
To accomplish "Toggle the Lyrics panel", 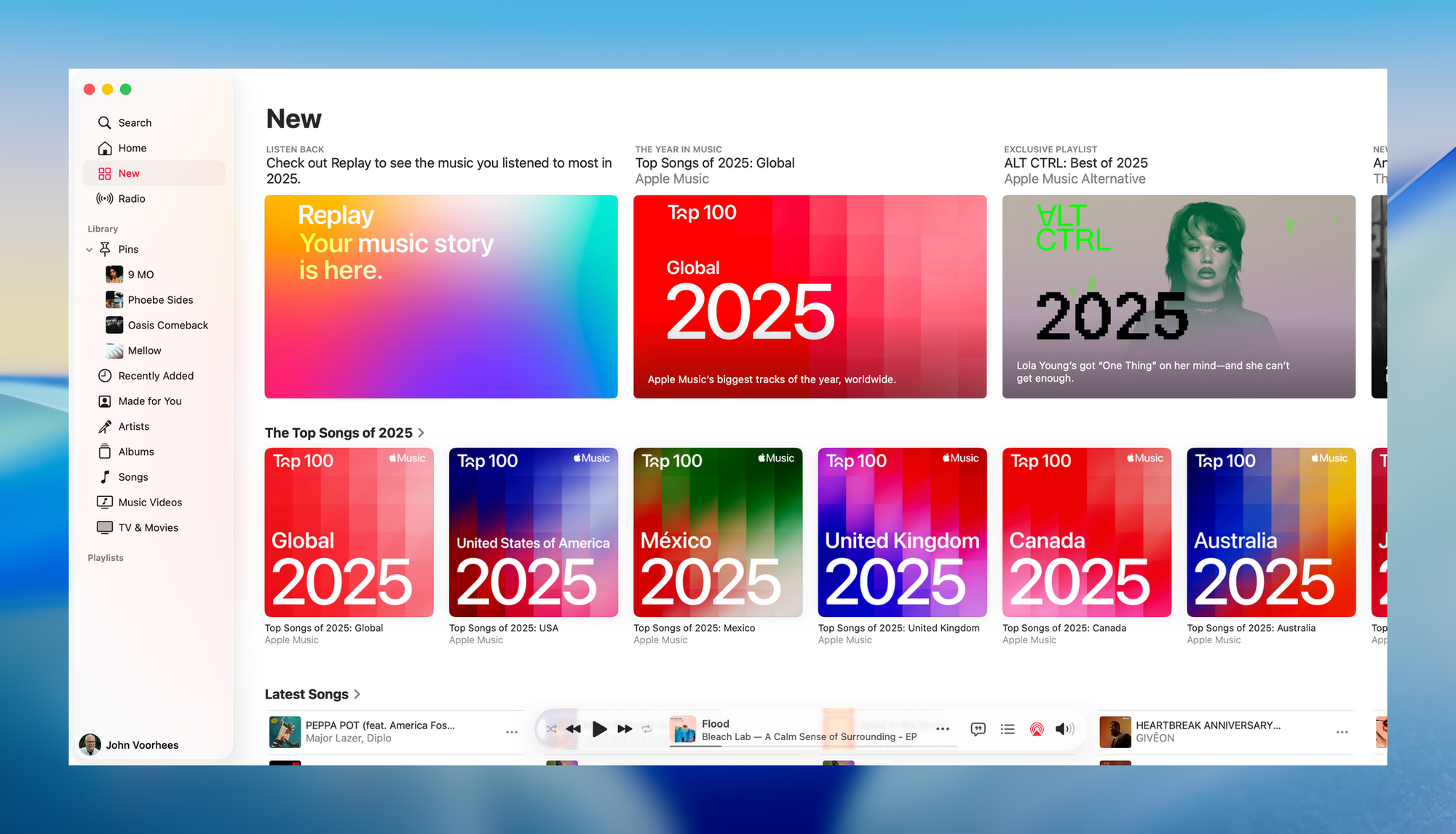I will 978,728.
